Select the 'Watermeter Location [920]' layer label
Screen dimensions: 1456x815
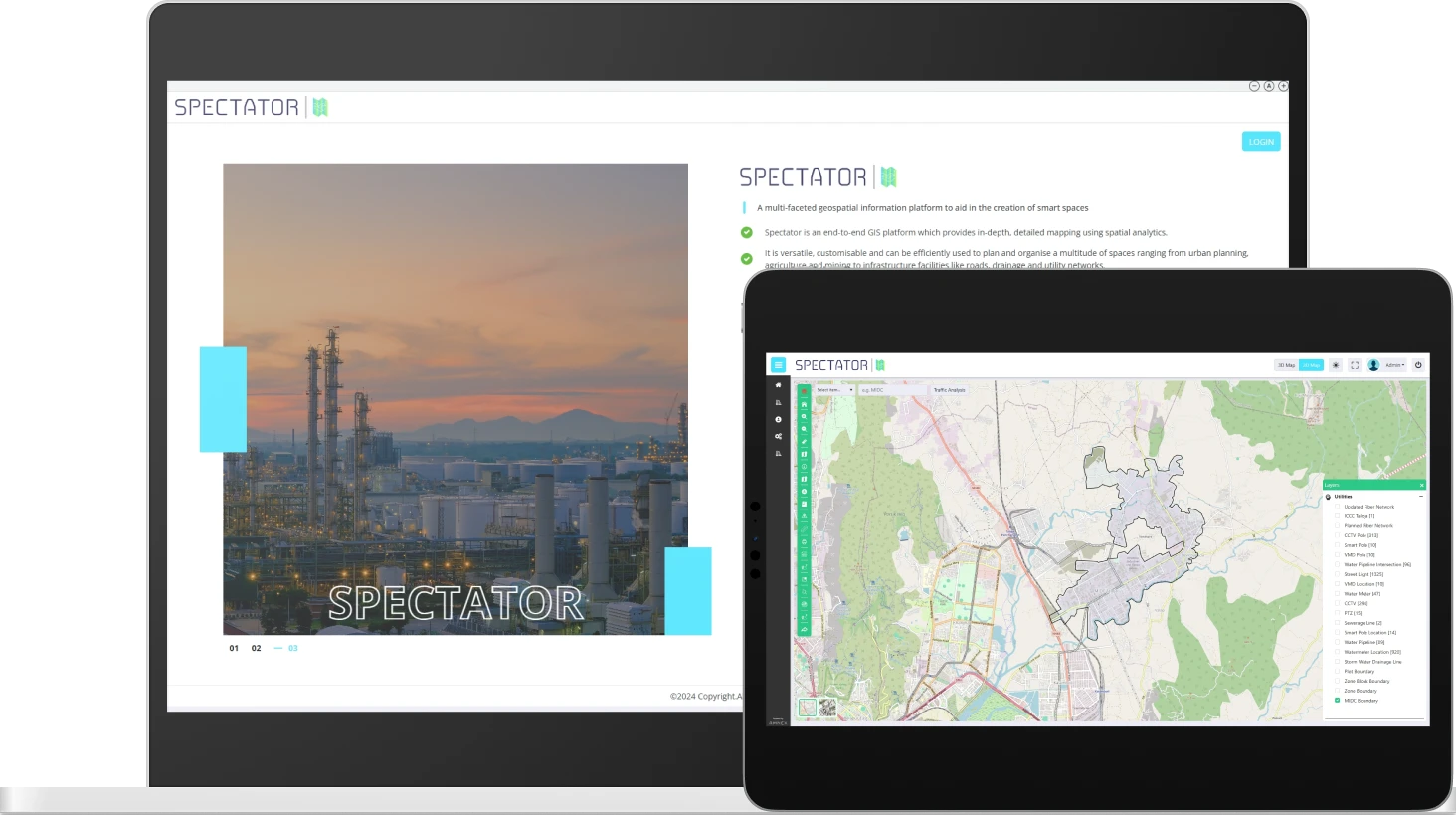[1372, 652]
